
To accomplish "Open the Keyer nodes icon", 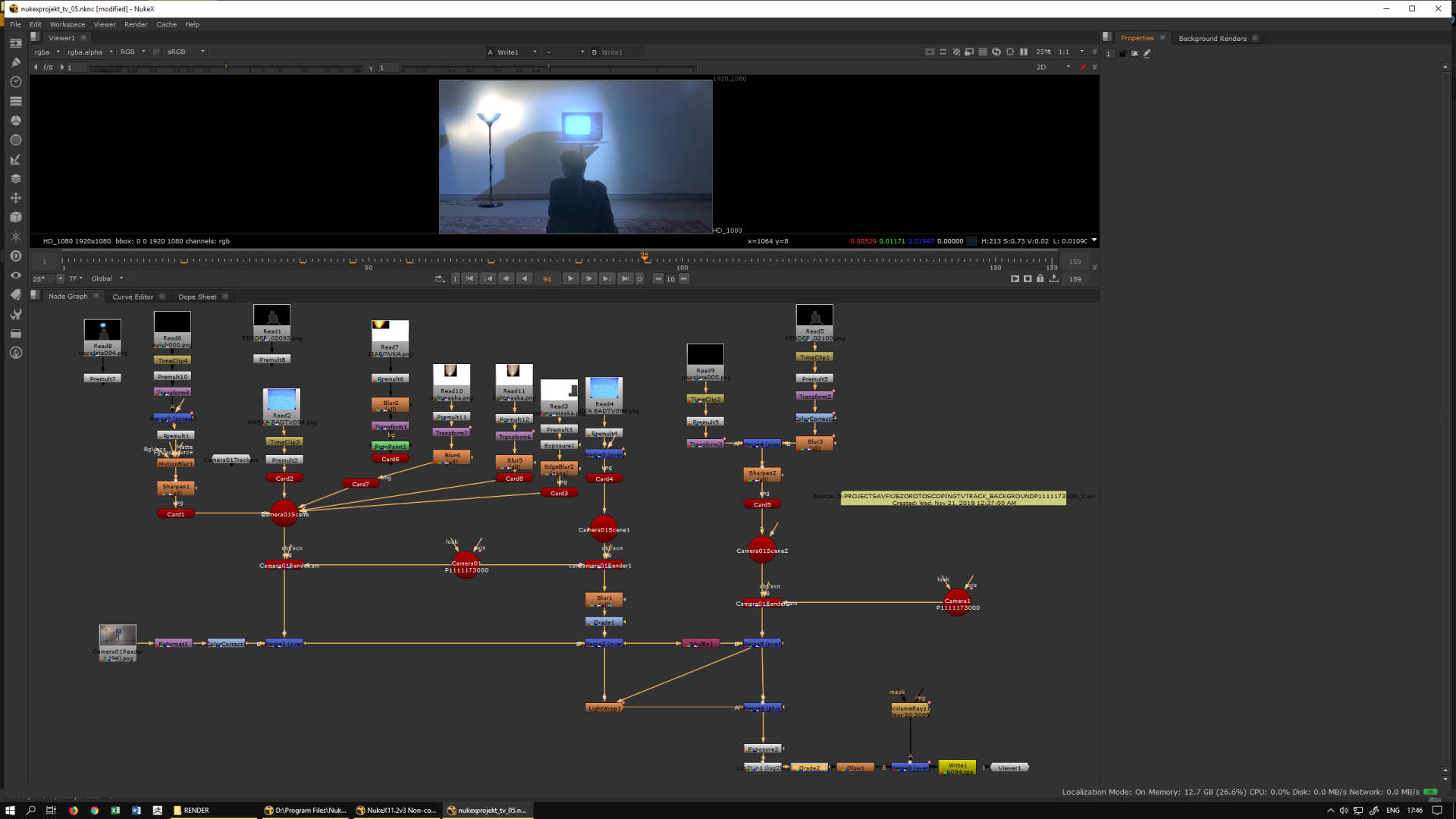I will click(x=15, y=159).
